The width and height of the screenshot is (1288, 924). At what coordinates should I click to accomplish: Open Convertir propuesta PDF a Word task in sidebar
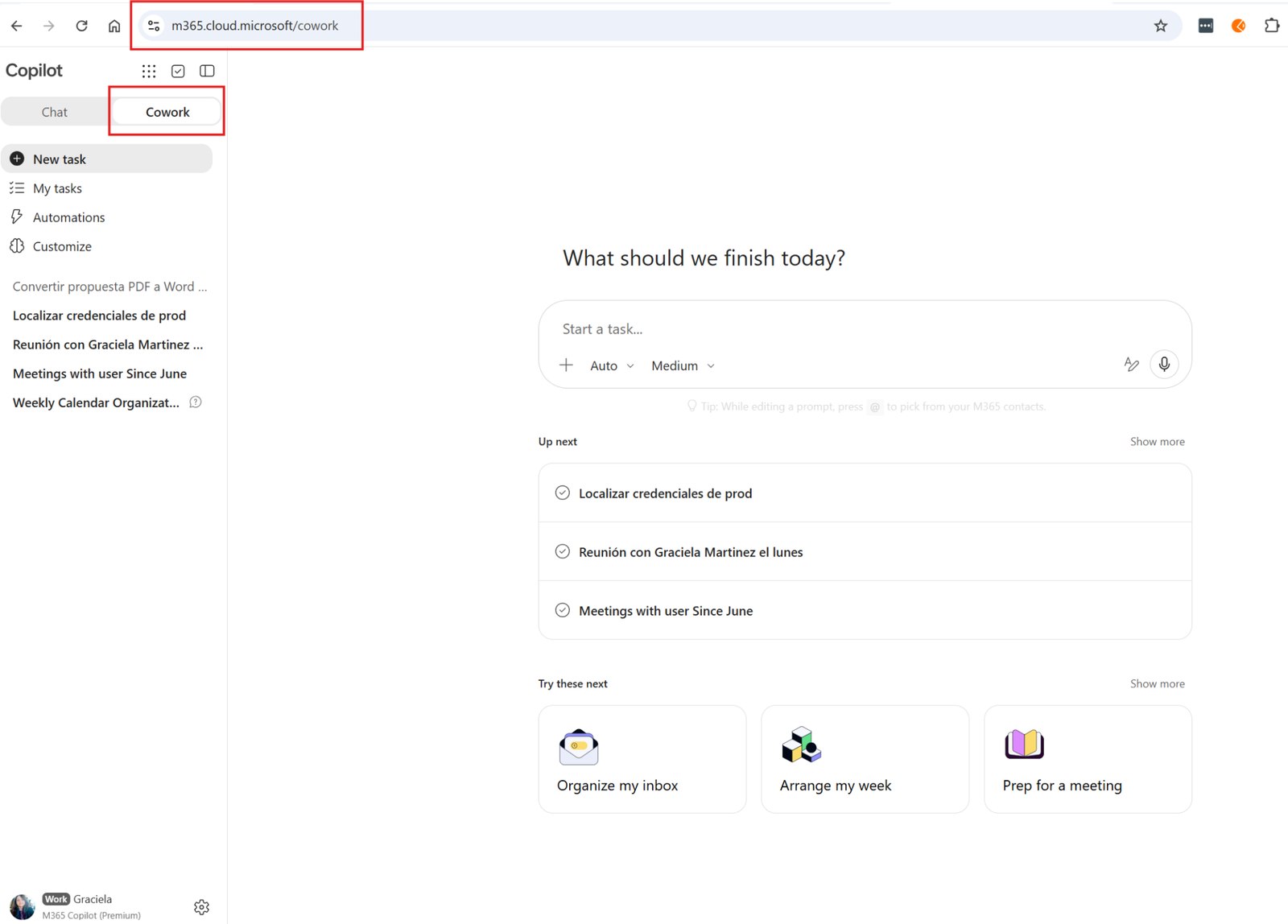click(109, 287)
